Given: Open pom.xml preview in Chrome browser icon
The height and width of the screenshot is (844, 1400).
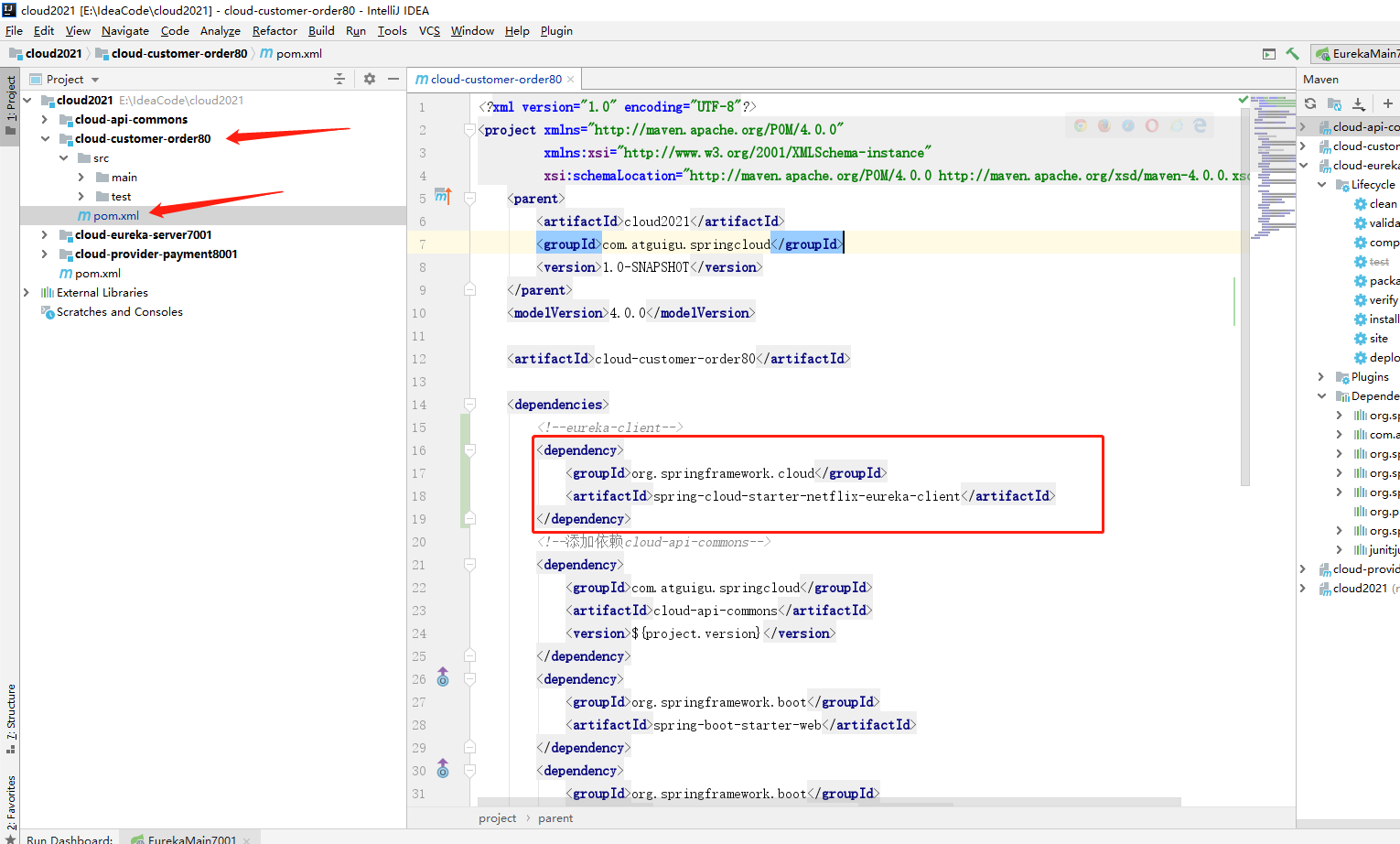Looking at the screenshot, I should point(1081,125).
